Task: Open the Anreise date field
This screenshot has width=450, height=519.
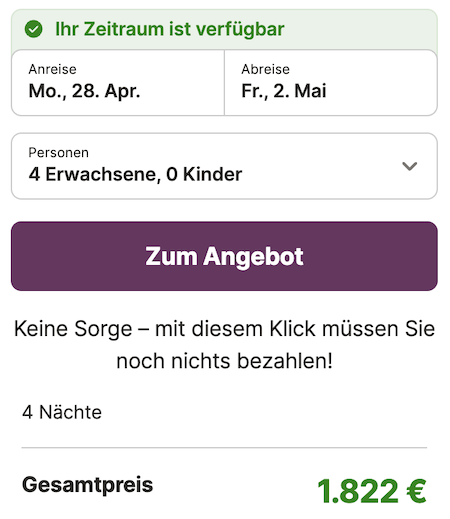Action: tap(118, 83)
